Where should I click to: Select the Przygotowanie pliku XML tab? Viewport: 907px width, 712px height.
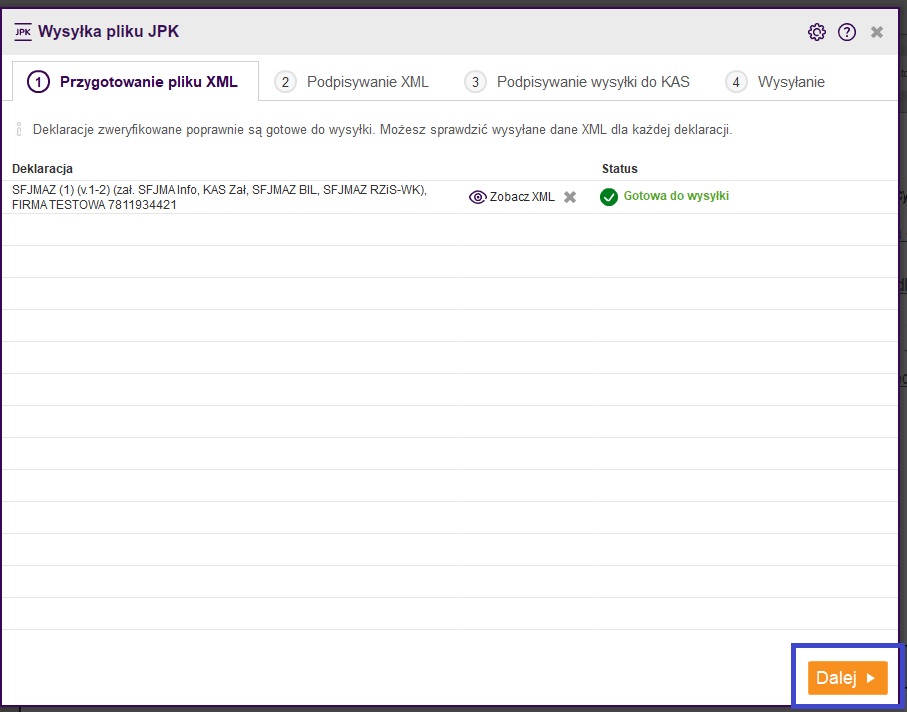tap(136, 82)
